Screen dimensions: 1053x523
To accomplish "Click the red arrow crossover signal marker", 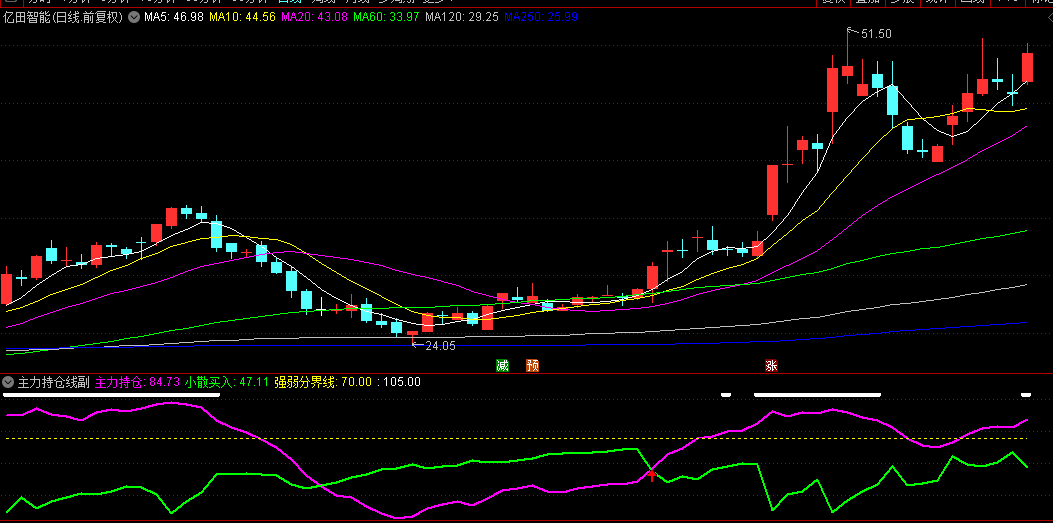I will pos(651,475).
